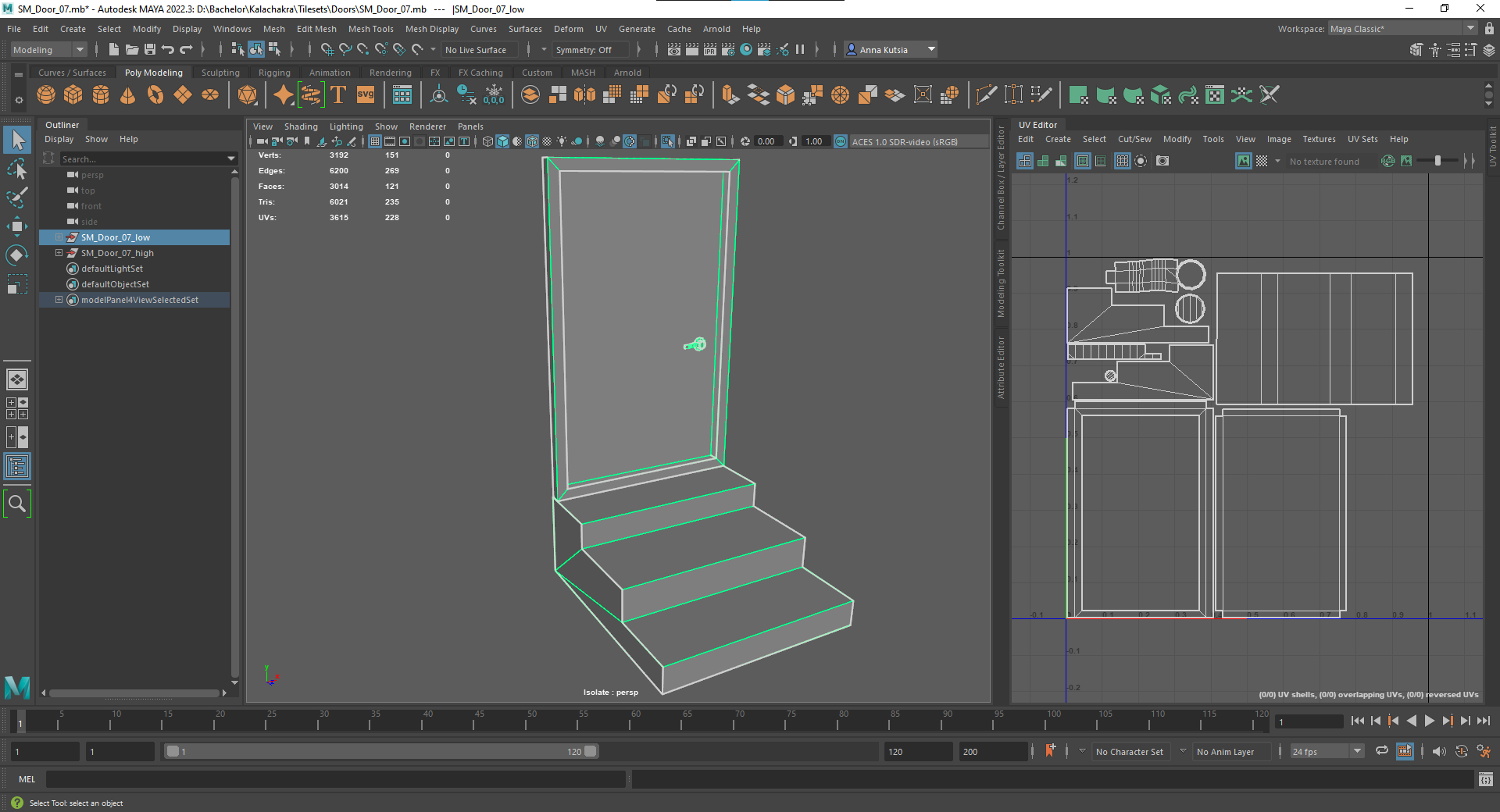Open the Symmetry: Off dropdown
Viewport: 1500px width, 812px height.
pyautogui.click(x=591, y=49)
